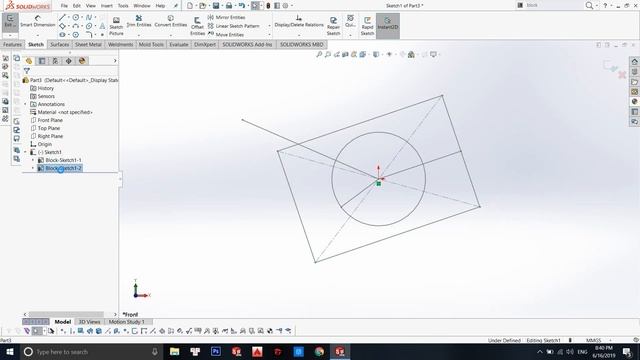Click Linear Sketch Pattern
This screenshot has height=360, width=640.
233,26
